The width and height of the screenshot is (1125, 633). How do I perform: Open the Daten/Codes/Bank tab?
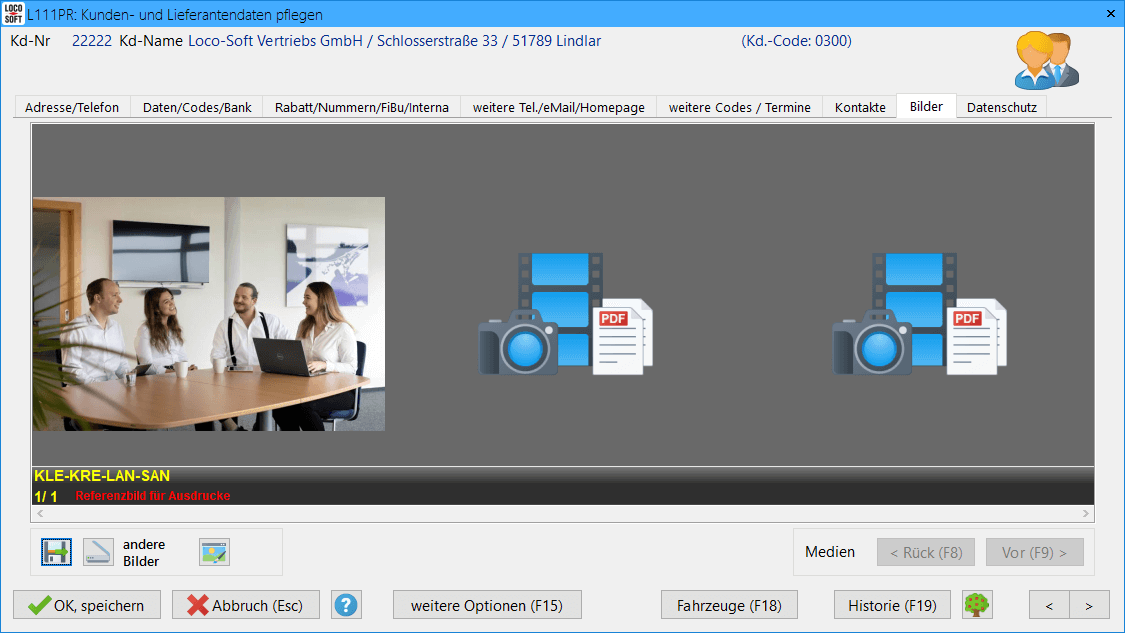coord(197,107)
